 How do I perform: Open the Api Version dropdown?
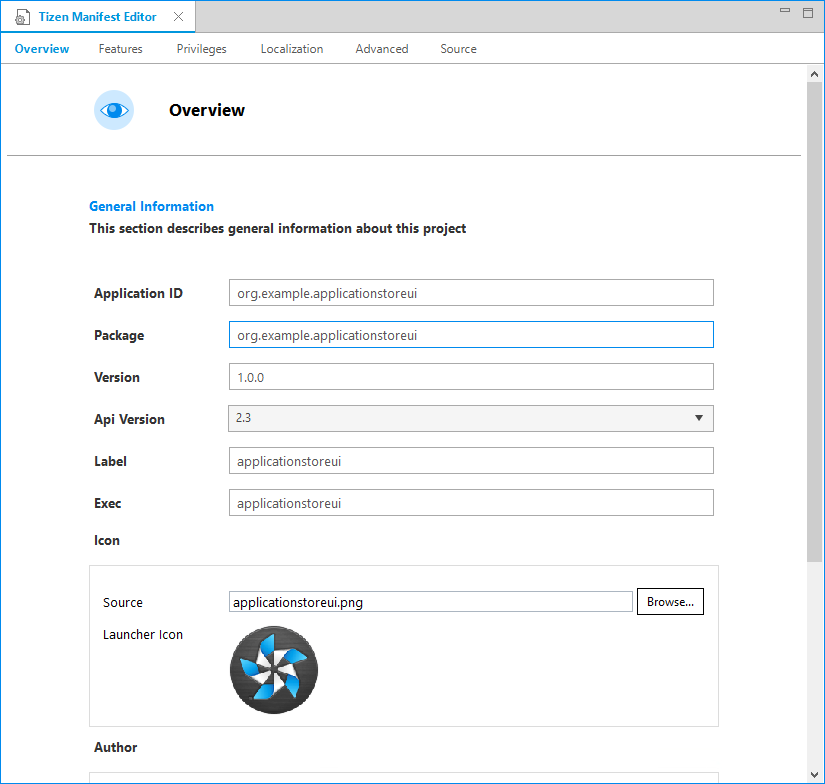(470, 418)
